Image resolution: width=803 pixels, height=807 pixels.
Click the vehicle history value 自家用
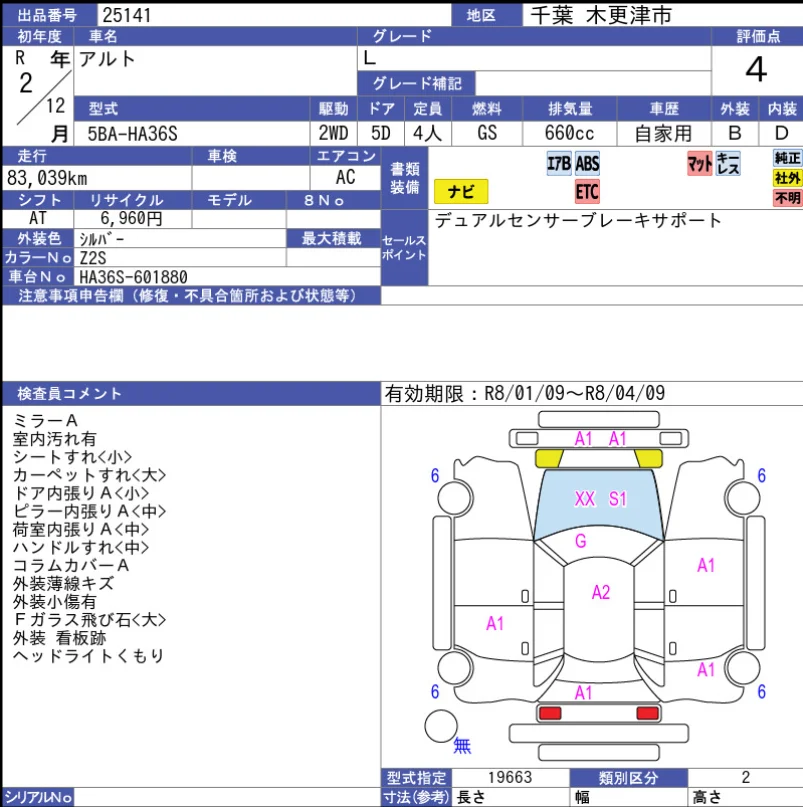(664, 133)
